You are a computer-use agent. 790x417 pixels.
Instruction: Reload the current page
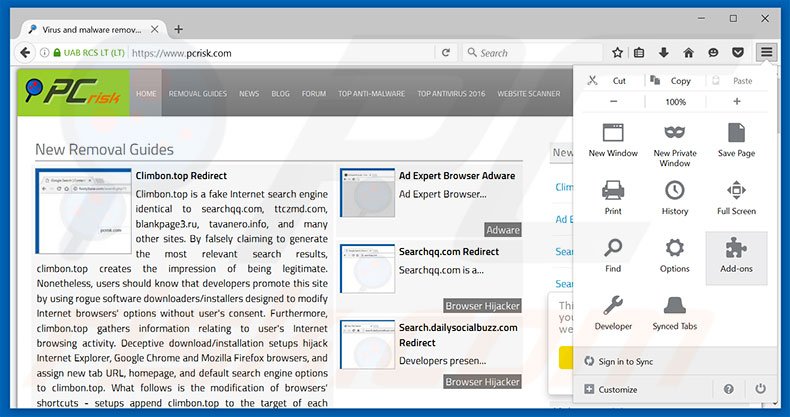click(x=445, y=52)
